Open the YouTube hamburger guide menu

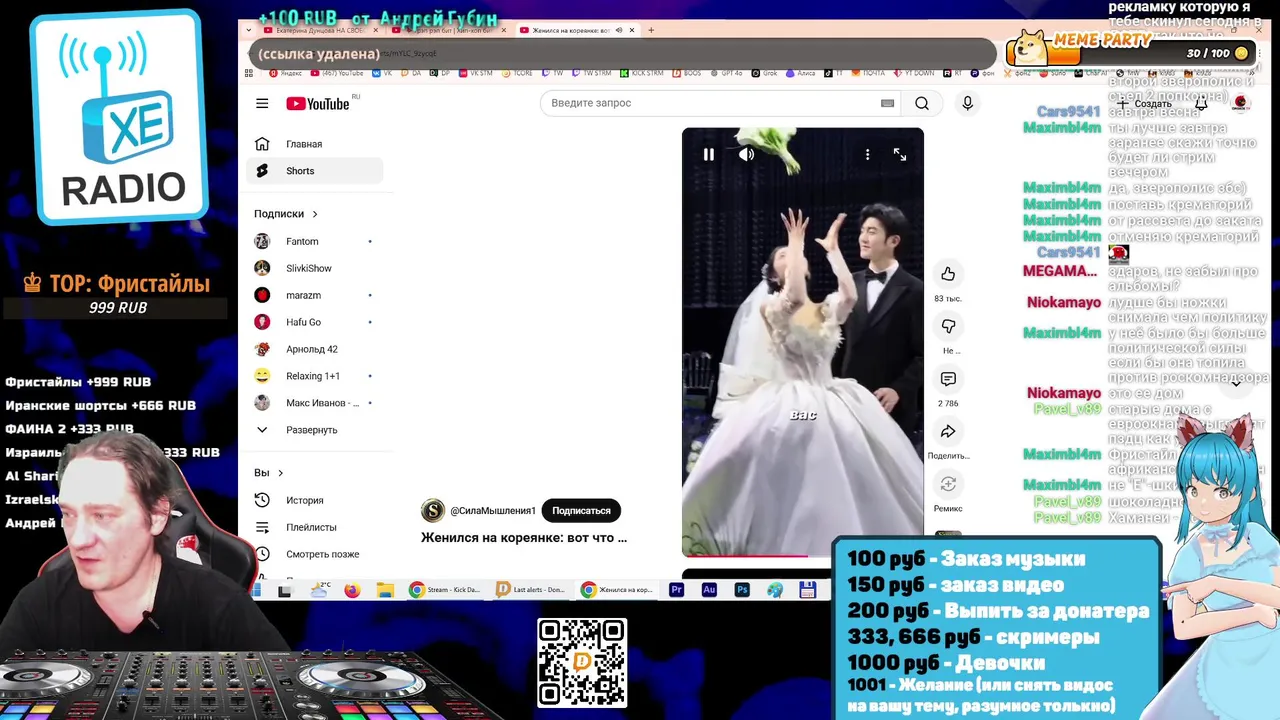pos(262,103)
